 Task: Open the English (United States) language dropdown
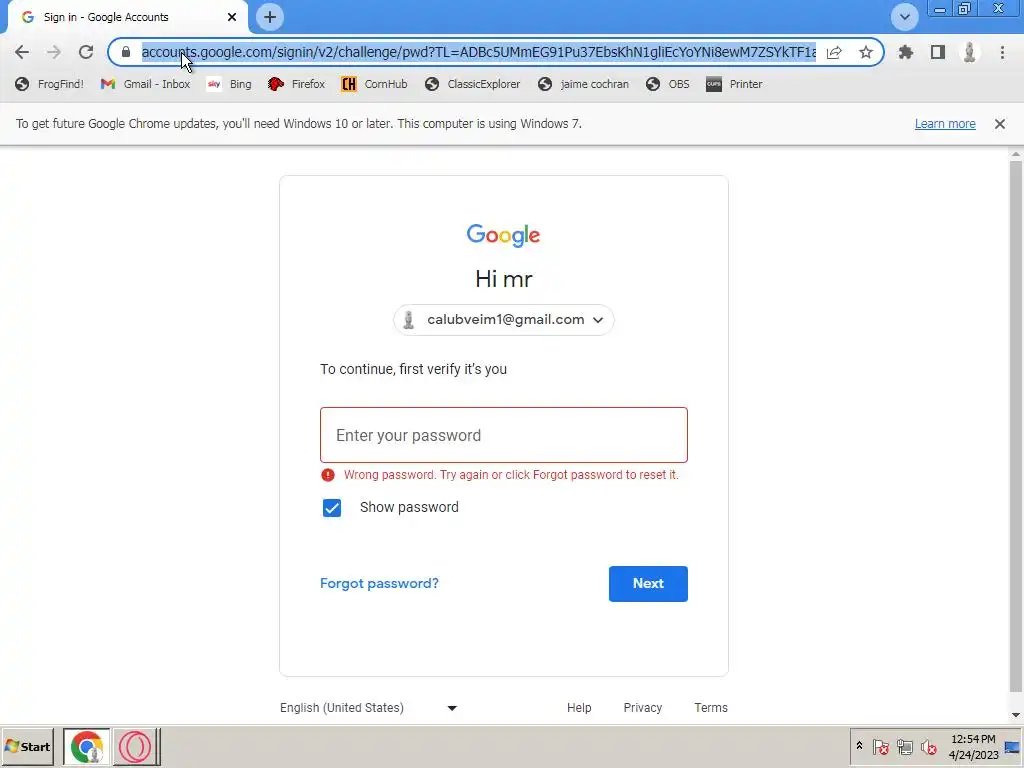point(368,708)
